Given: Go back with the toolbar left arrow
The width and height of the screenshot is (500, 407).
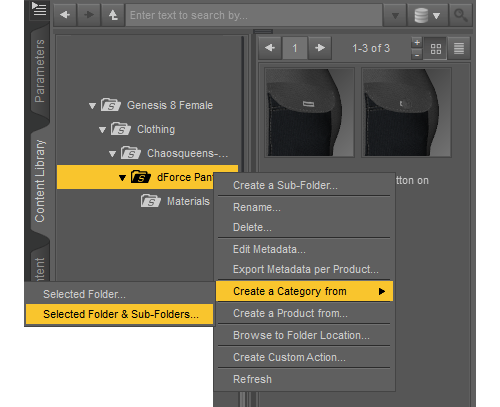Looking at the screenshot, I should pyautogui.click(x=65, y=15).
